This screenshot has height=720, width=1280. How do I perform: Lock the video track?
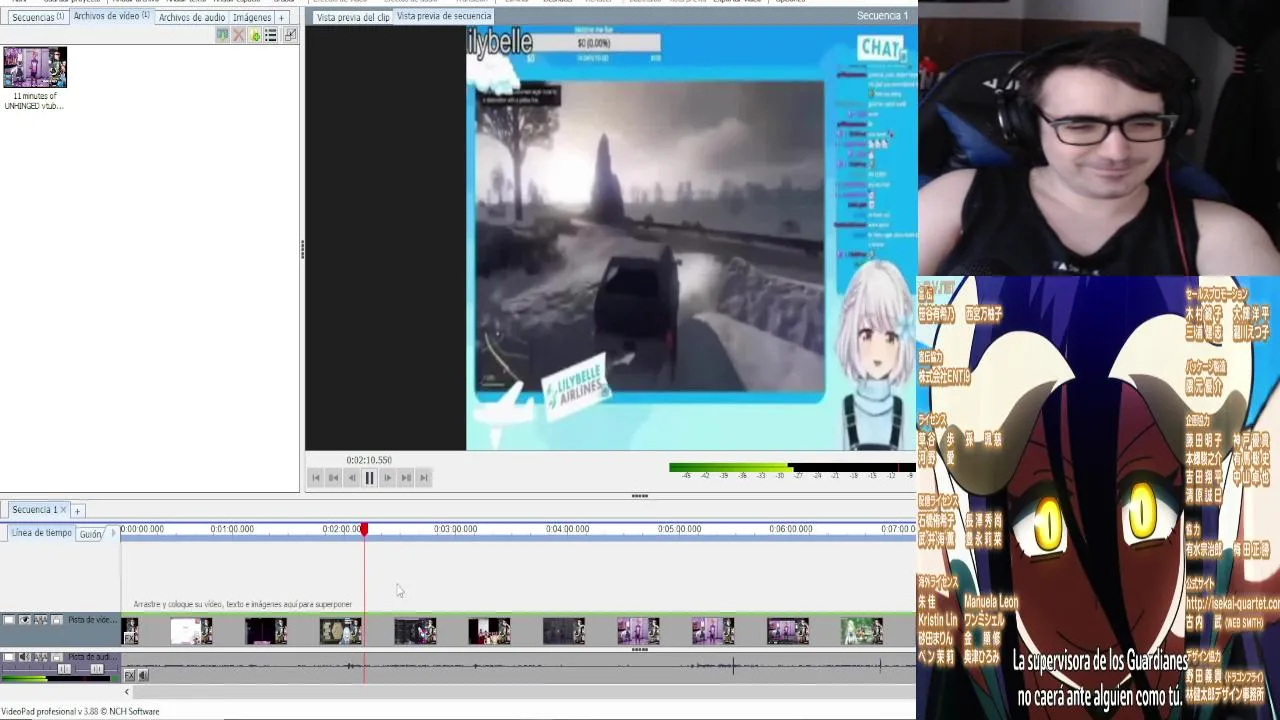coord(57,620)
